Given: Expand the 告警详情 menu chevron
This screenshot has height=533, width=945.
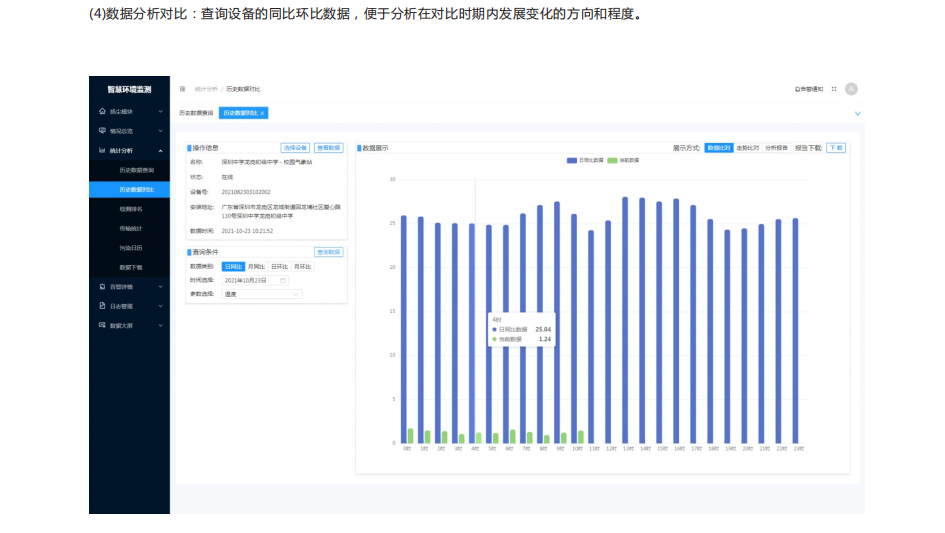Looking at the screenshot, I should 160,287.
